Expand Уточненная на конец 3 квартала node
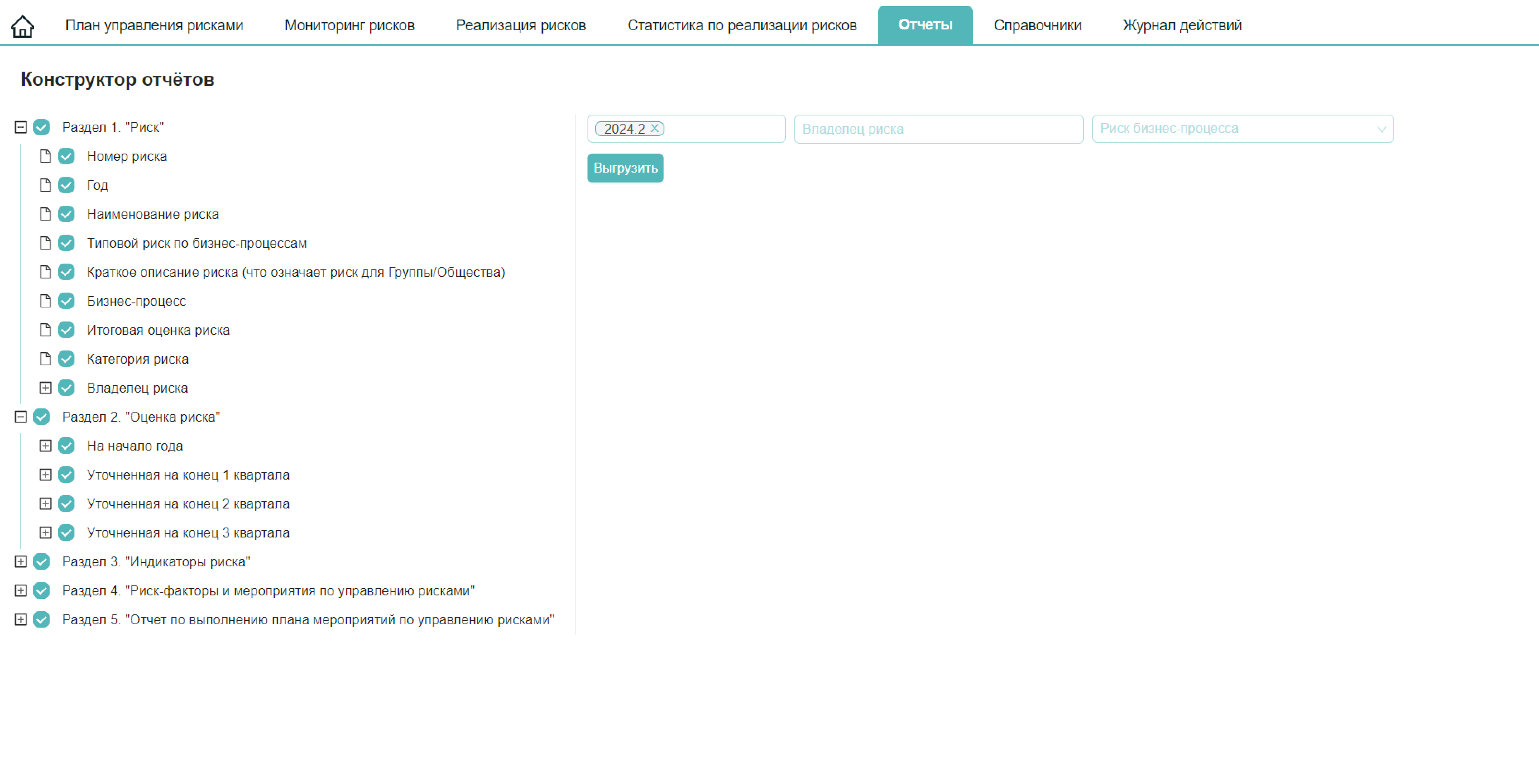The image size is (1539, 784). (x=45, y=533)
